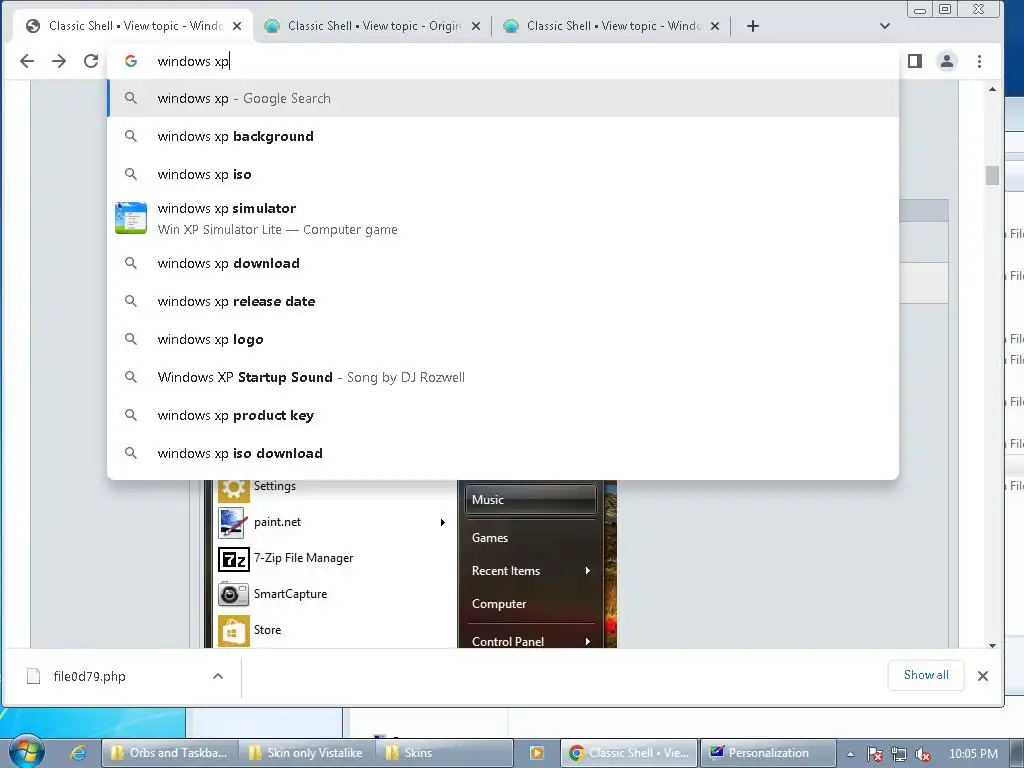The width and height of the screenshot is (1024, 768).
Task: Click 'Computer' in the start menu image
Action: coord(499,604)
